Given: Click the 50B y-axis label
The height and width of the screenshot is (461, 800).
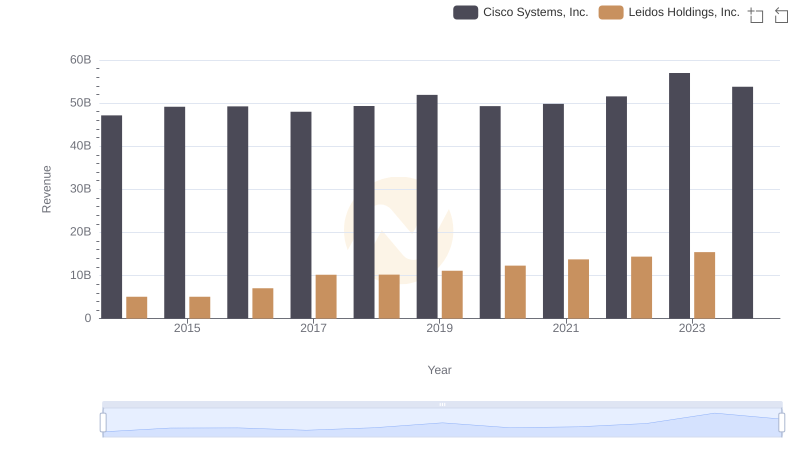Looking at the screenshot, I should point(81,103).
